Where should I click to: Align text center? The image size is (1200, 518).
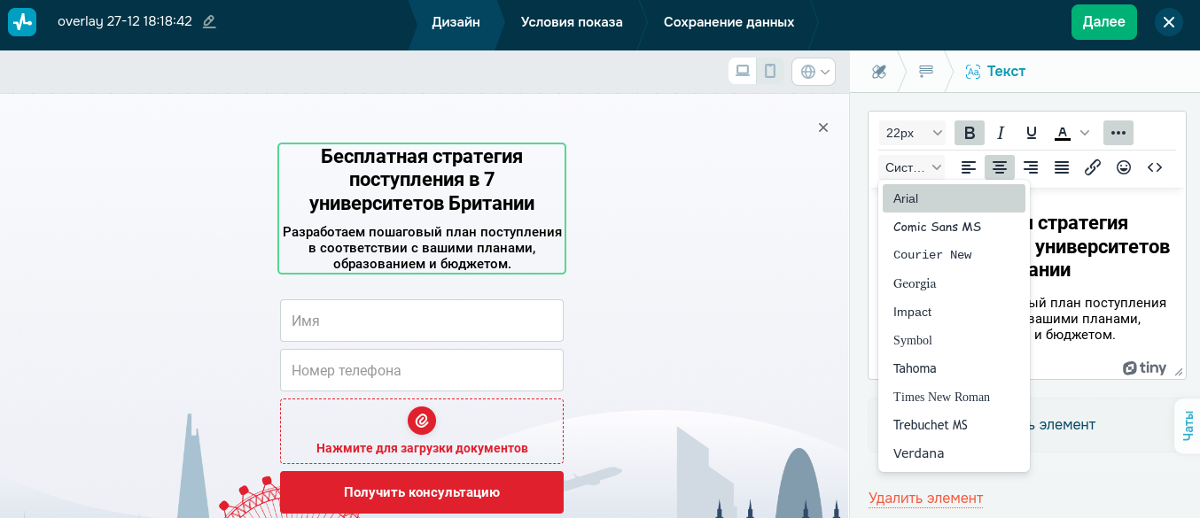tap(1000, 167)
